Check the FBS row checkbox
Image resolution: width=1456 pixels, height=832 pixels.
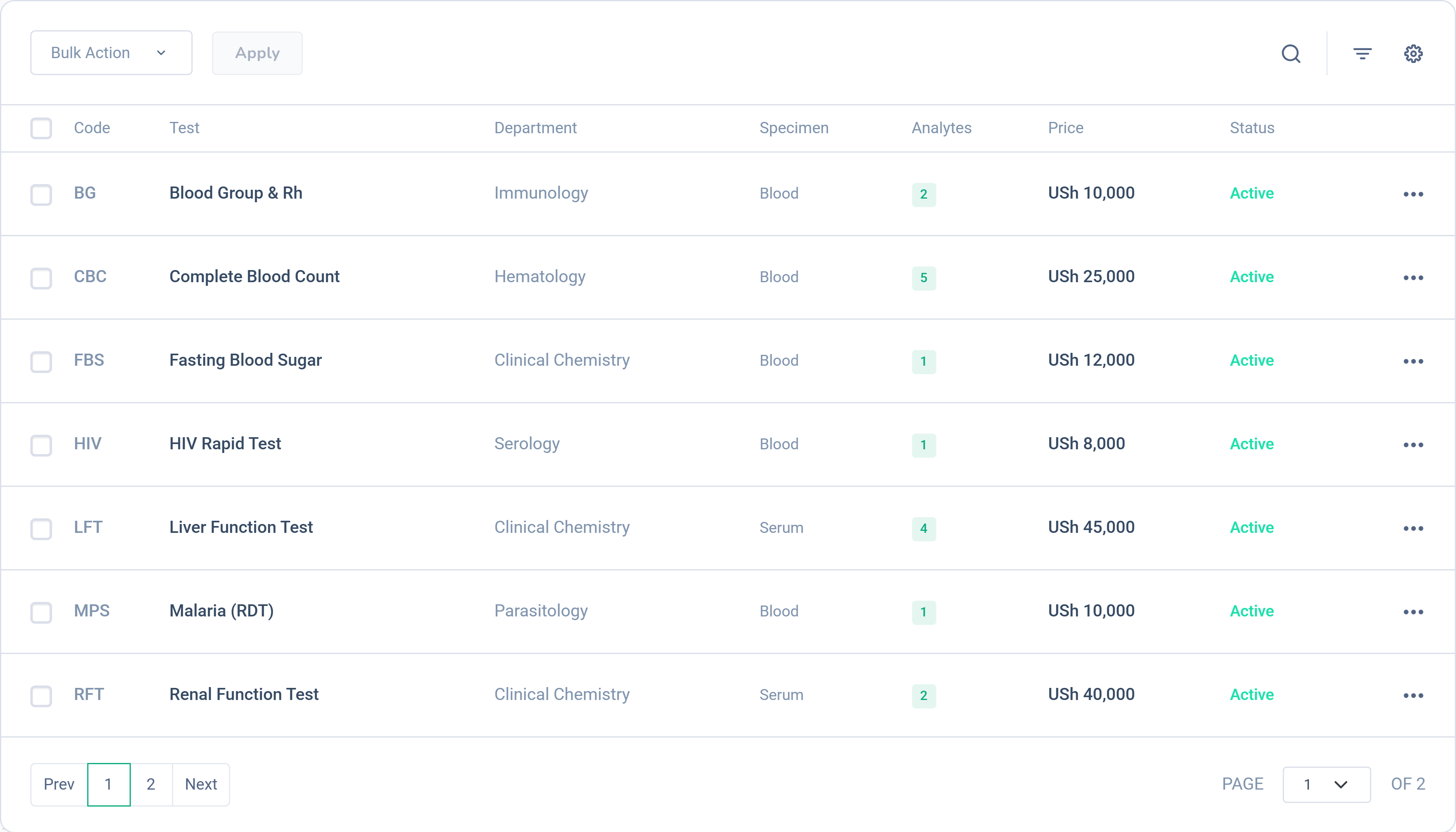point(41,361)
